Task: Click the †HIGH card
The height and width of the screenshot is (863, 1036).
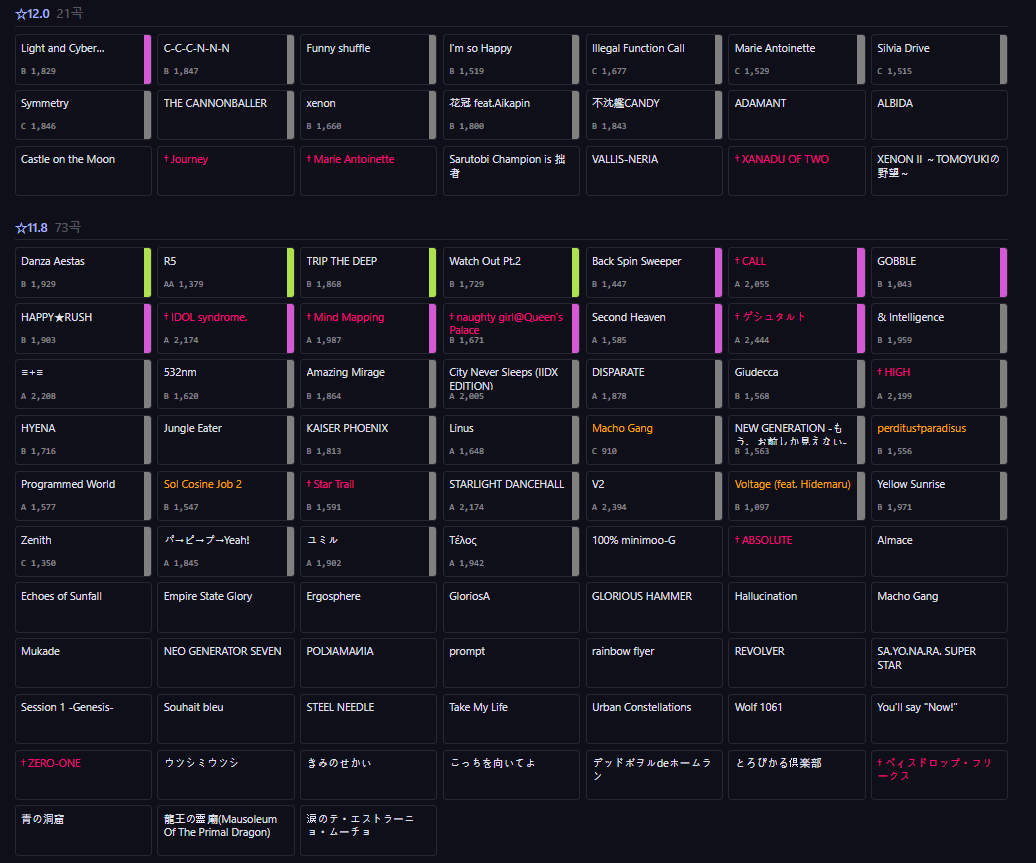Action: pyautogui.click(x=940, y=384)
